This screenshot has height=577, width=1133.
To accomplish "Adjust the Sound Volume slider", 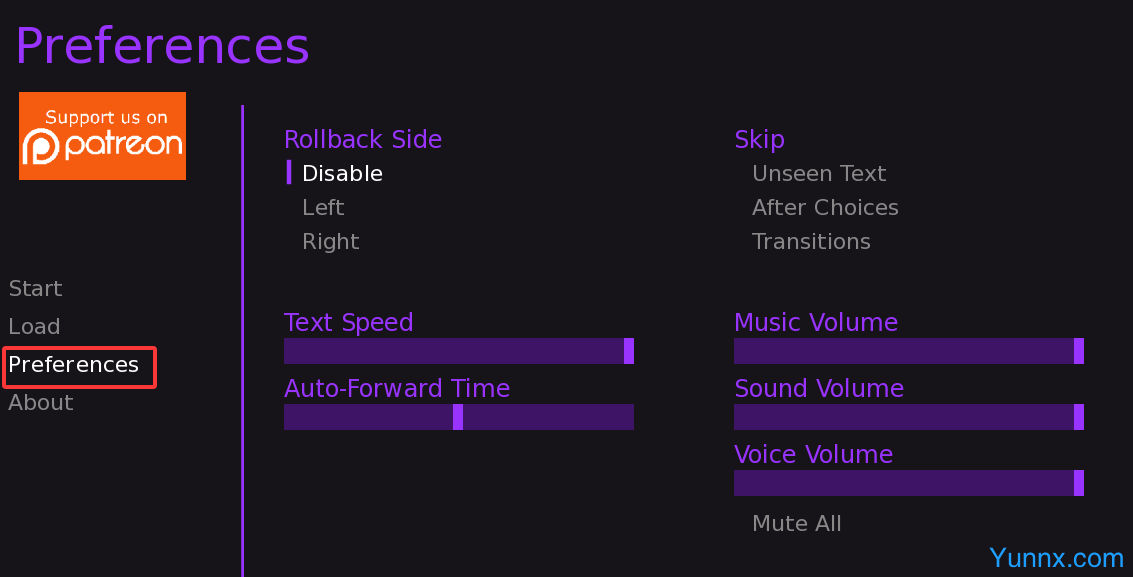I will click(x=904, y=417).
